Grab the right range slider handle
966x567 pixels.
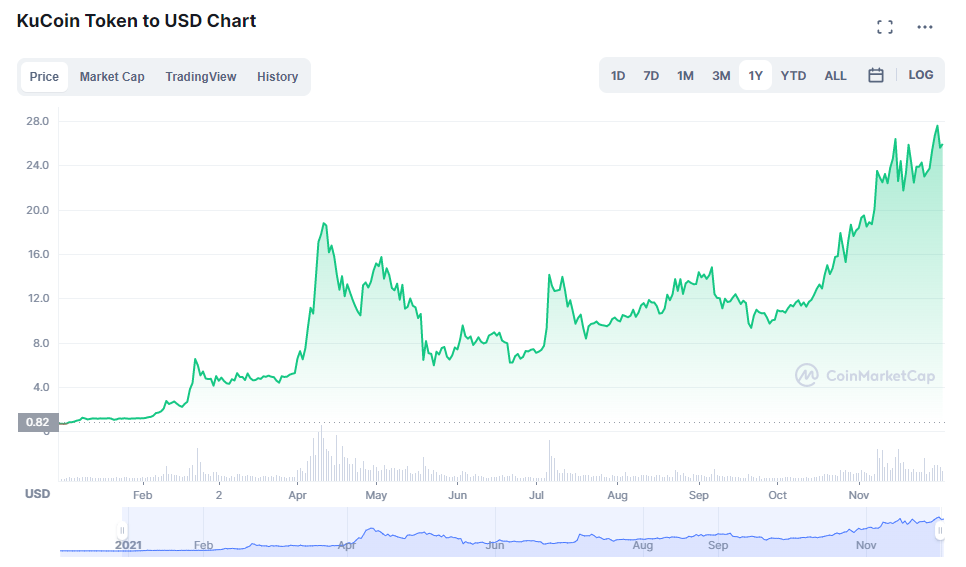[x=940, y=531]
